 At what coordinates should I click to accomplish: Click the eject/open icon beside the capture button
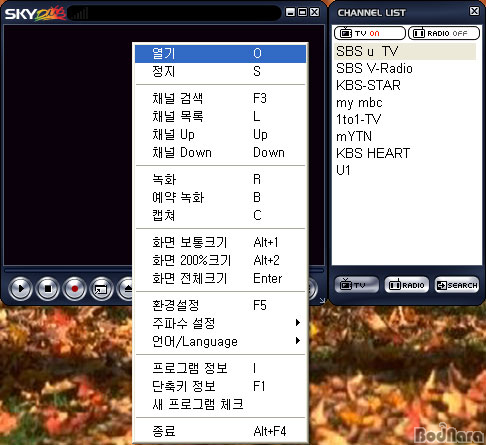click(126, 288)
